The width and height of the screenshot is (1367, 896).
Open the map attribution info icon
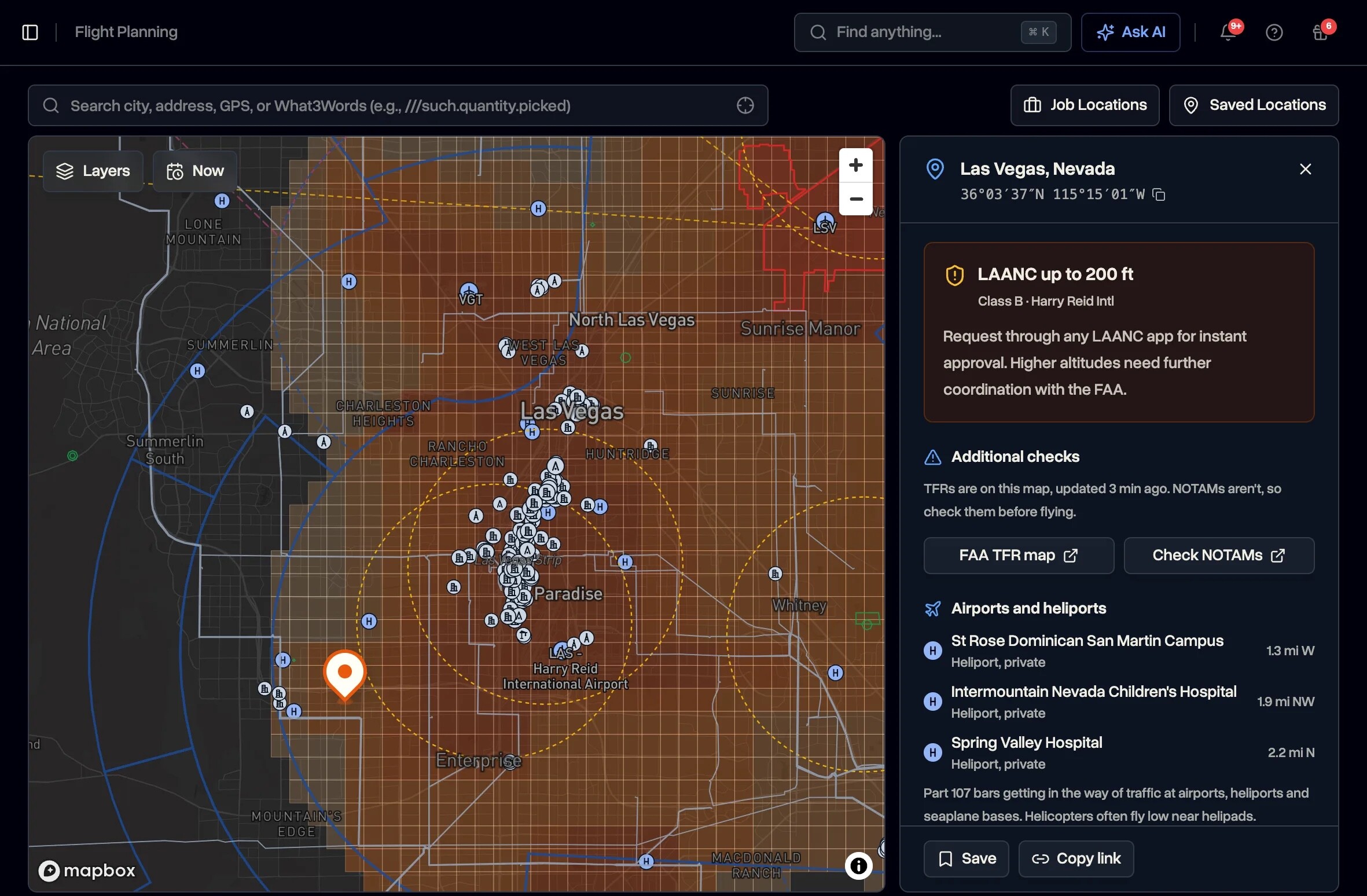coord(858,866)
